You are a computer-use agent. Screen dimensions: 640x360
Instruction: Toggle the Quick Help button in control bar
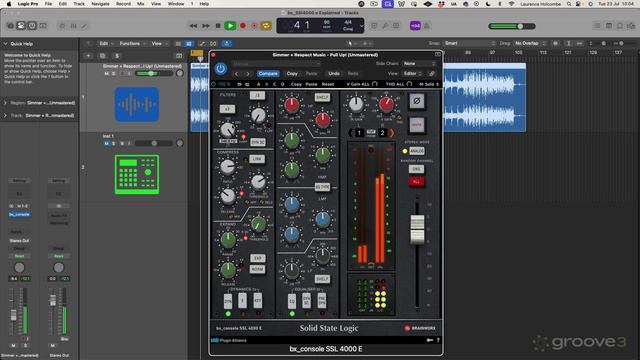pos(32,26)
